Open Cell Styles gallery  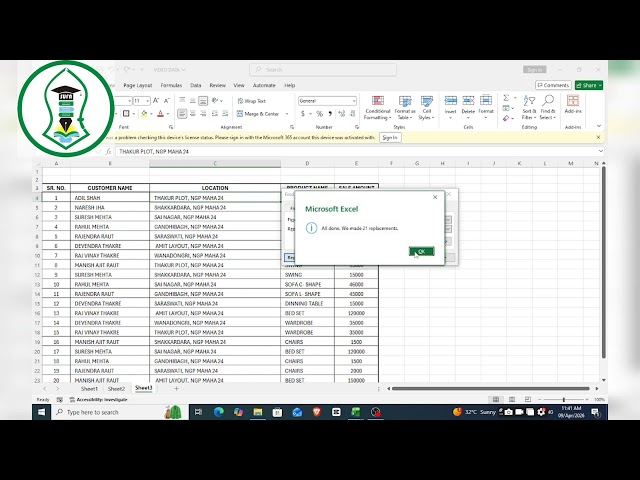pos(427,108)
